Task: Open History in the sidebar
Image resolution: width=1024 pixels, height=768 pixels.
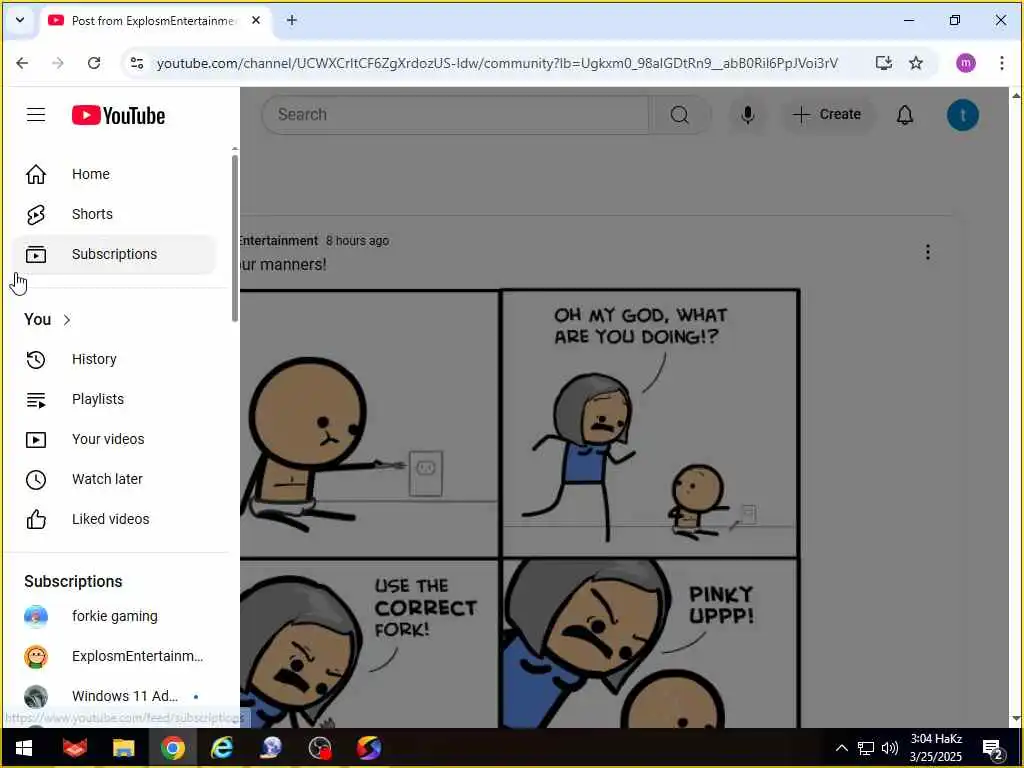Action: (114, 359)
